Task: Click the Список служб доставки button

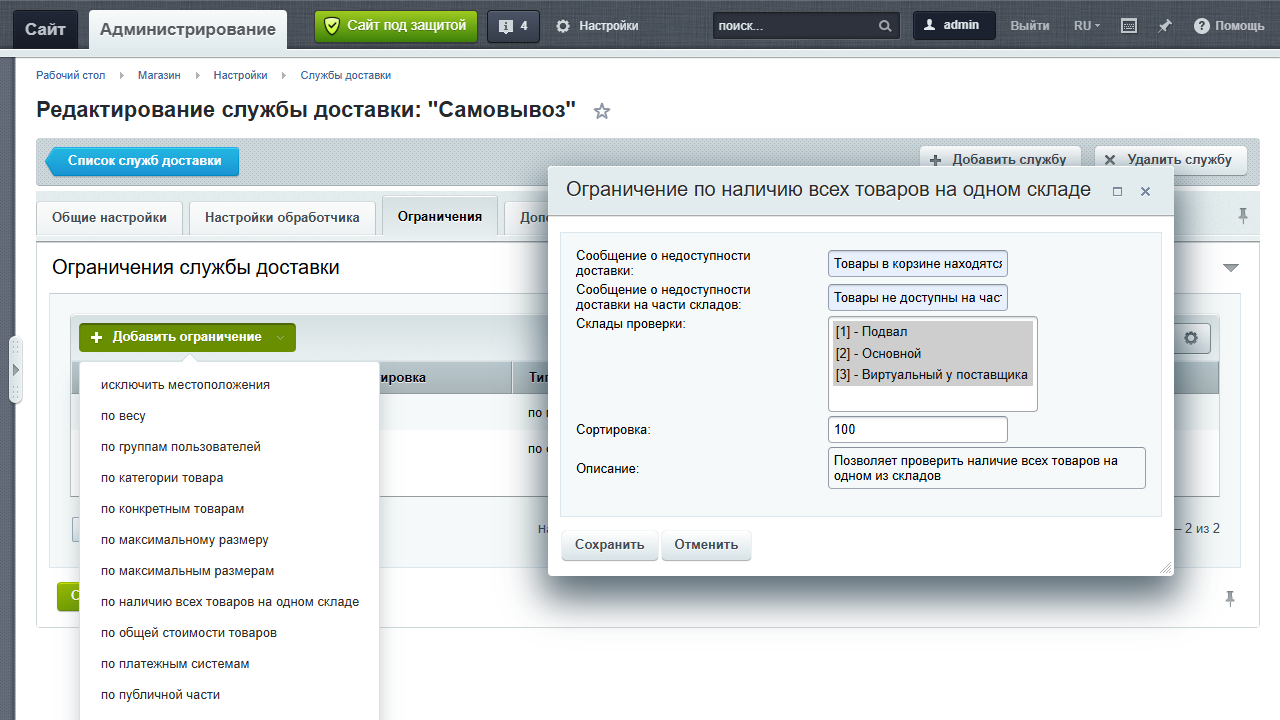Action: 142,161
